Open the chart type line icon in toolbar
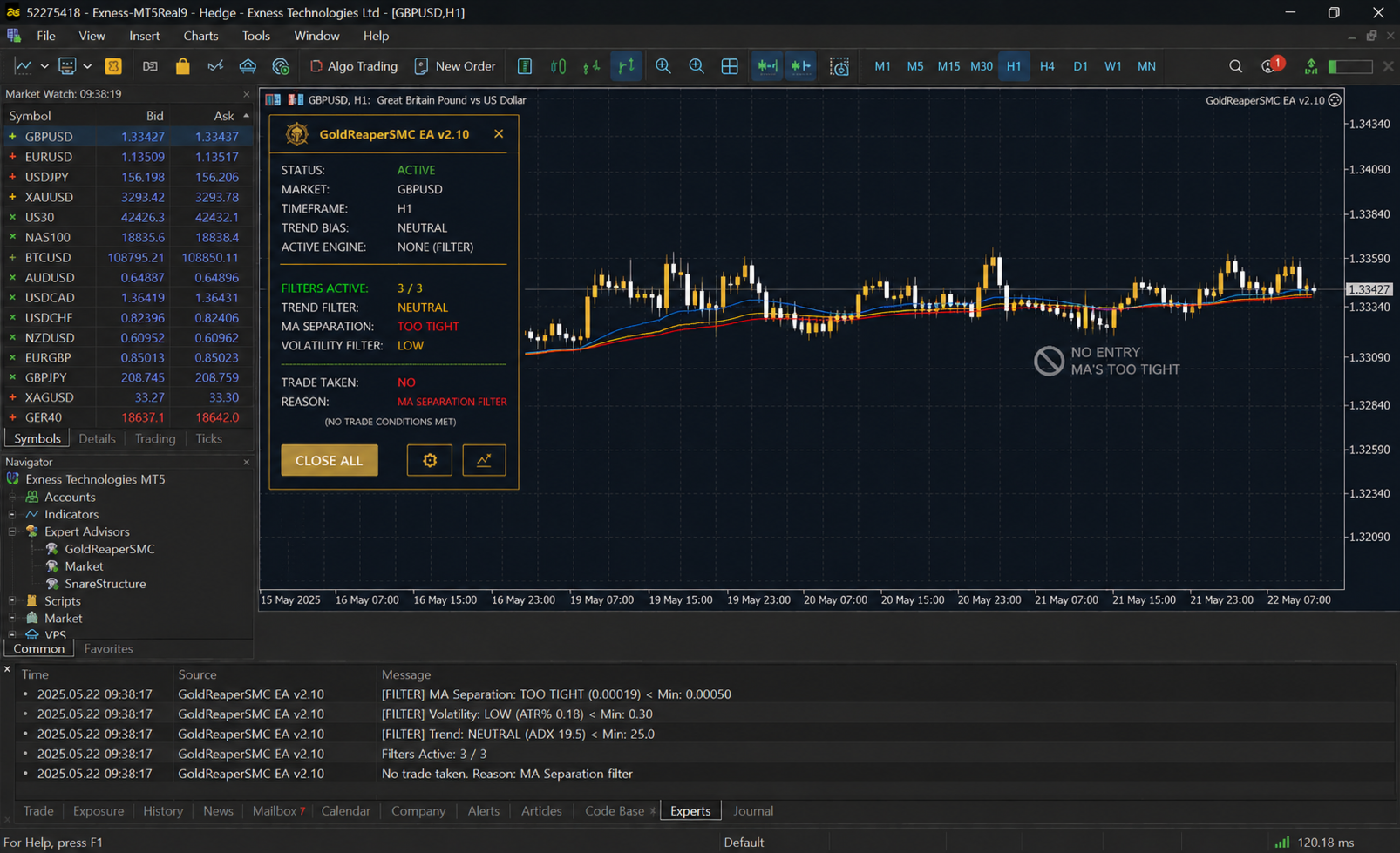Viewport: 1400px width, 853px height. tap(24, 66)
